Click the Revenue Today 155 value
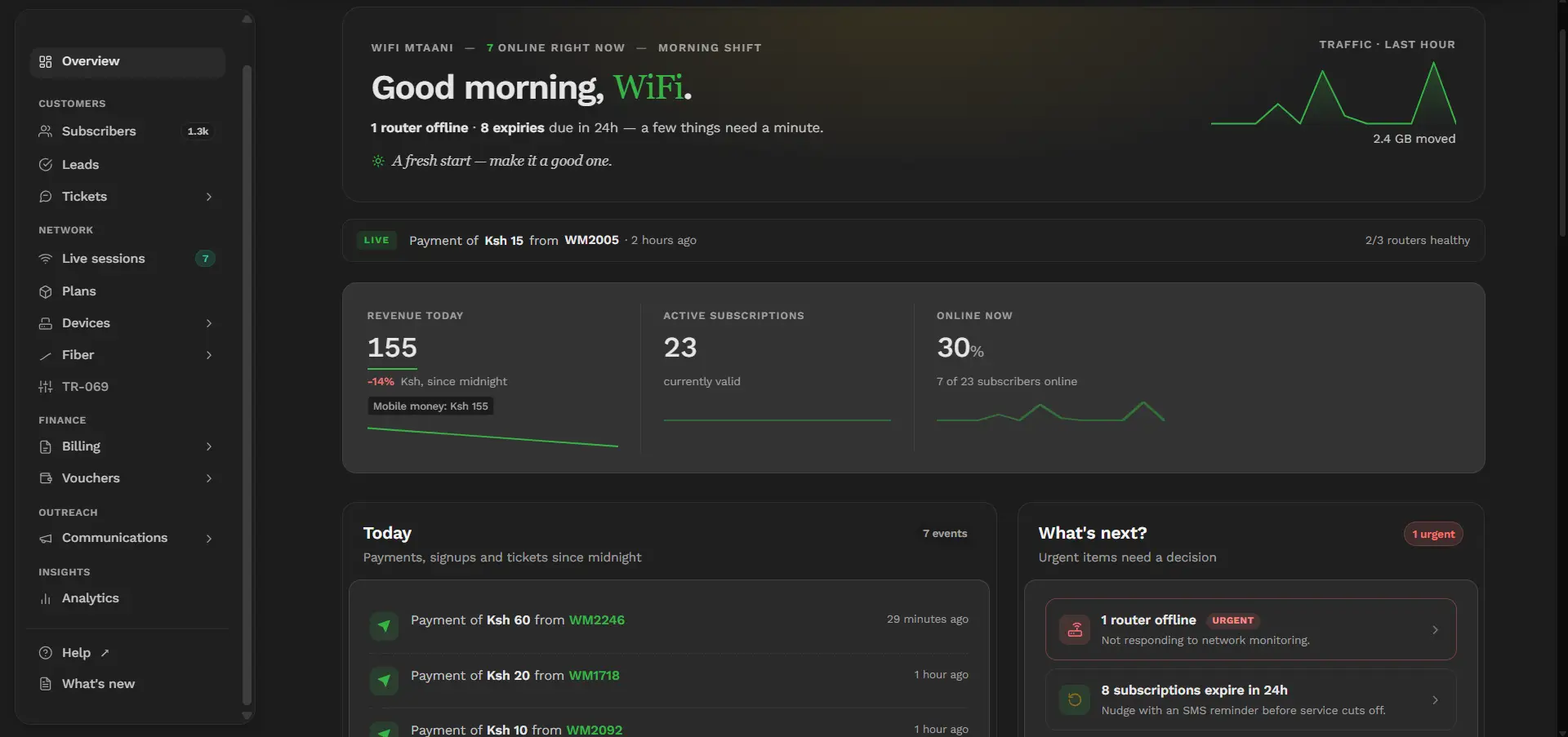 [392, 348]
